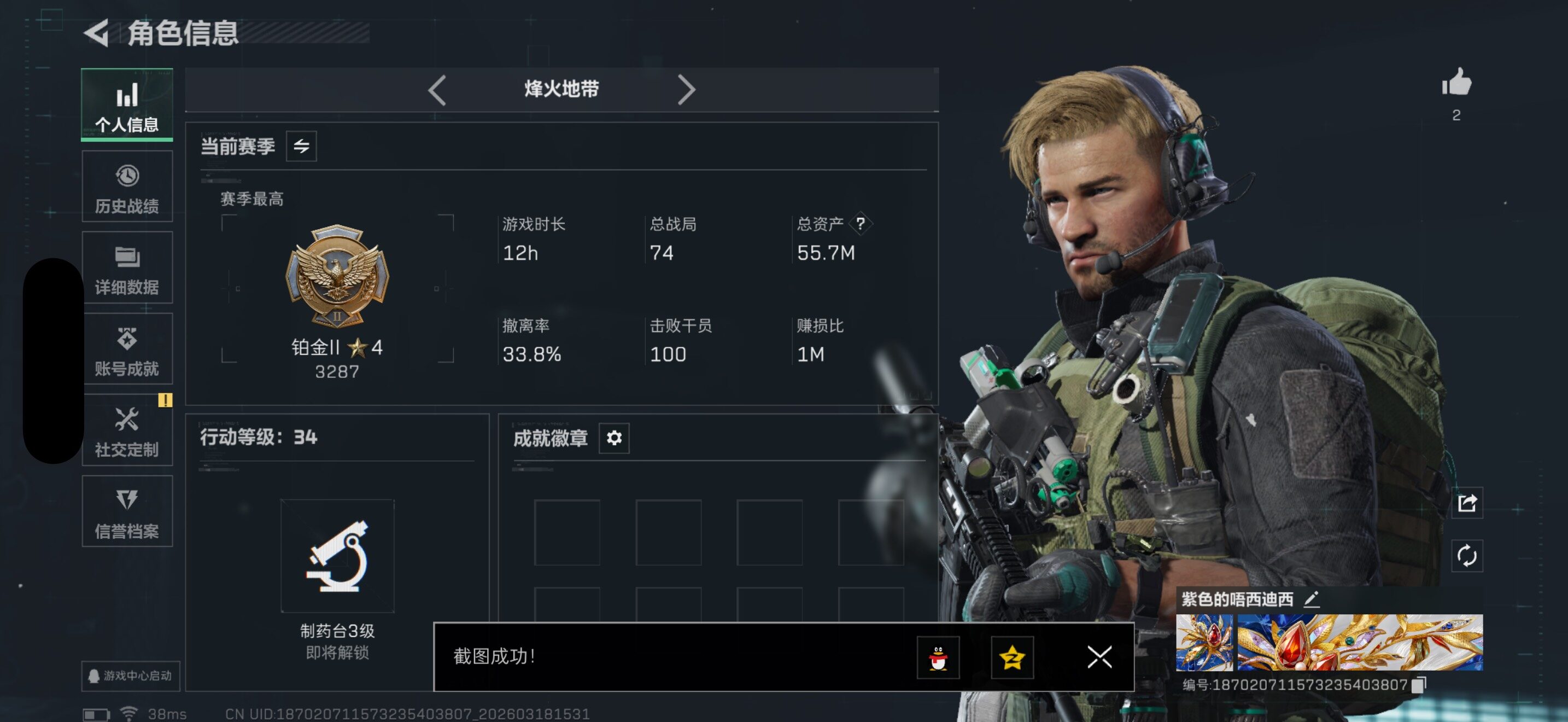The height and width of the screenshot is (722, 1568).
Task: Switch to the previous game mode with left chevron
Action: [x=437, y=90]
